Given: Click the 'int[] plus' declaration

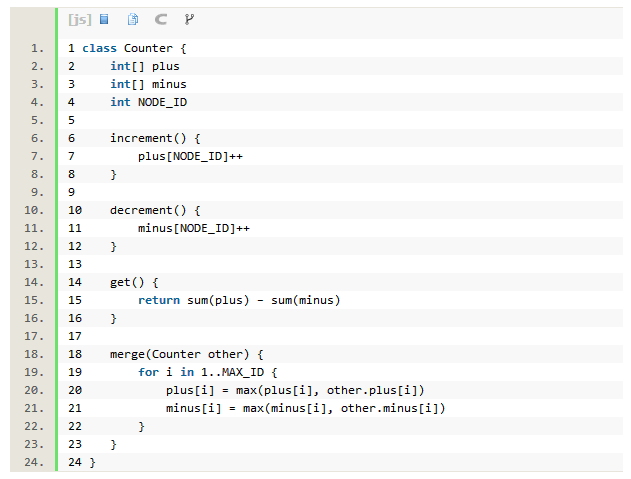Looking at the screenshot, I should click(144, 66).
